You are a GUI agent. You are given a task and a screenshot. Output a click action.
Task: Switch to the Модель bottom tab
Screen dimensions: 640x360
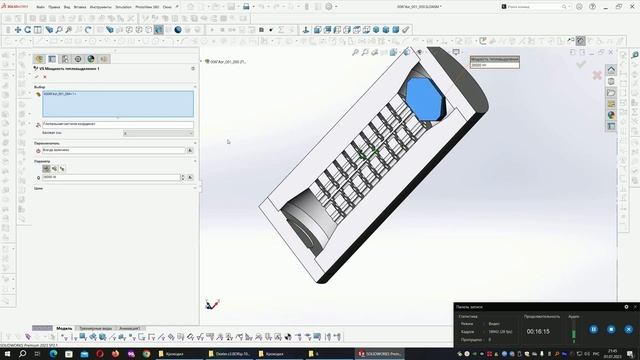(64, 328)
